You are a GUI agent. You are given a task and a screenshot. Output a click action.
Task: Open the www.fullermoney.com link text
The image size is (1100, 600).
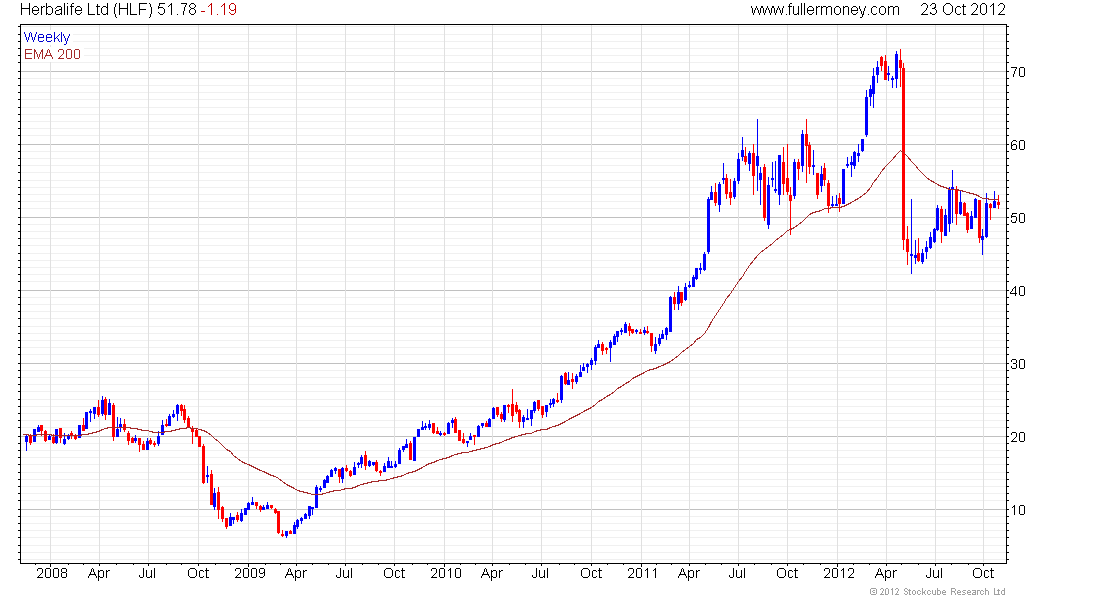pyautogui.click(x=825, y=10)
